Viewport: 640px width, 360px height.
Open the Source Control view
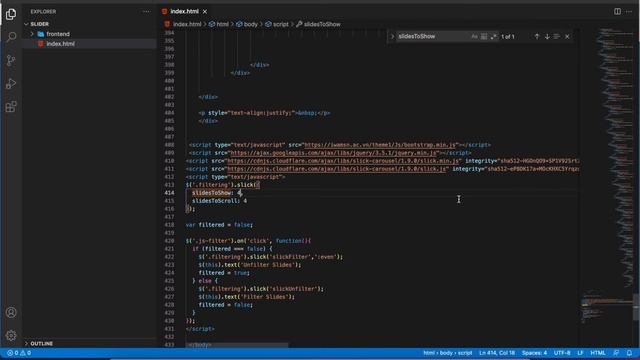pyautogui.click(x=11, y=60)
